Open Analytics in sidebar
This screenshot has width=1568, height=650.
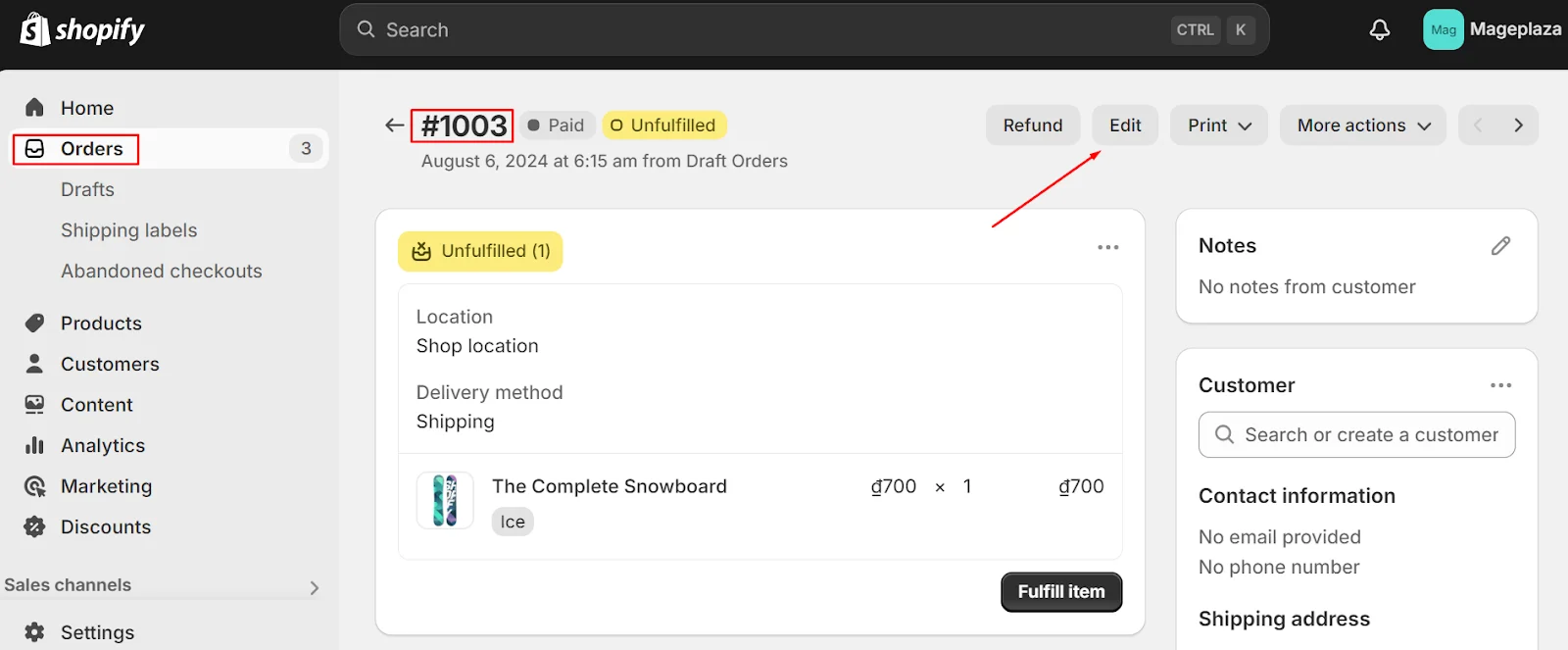click(103, 446)
